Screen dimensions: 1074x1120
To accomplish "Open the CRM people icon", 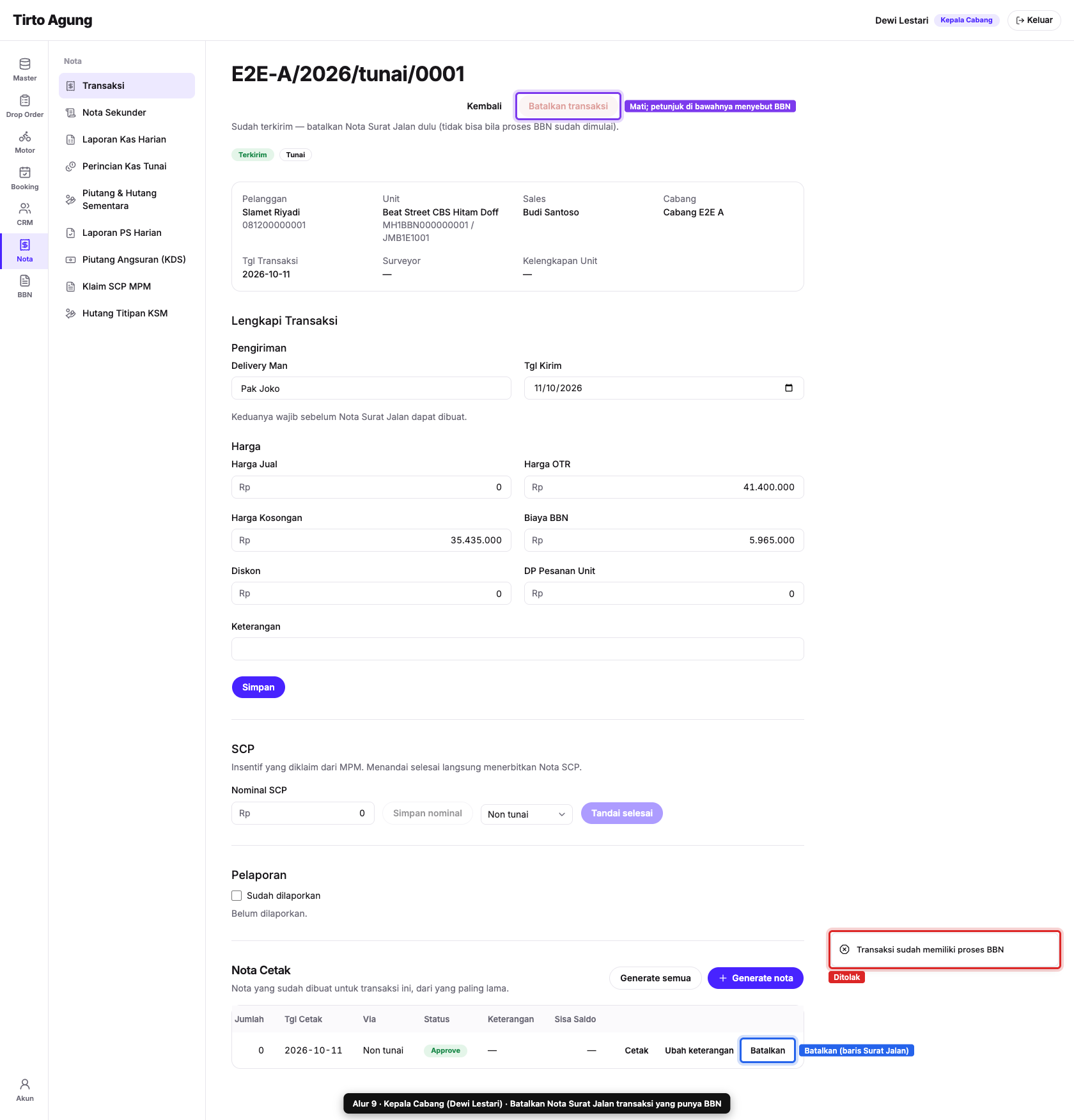I will [x=25, y=208].
